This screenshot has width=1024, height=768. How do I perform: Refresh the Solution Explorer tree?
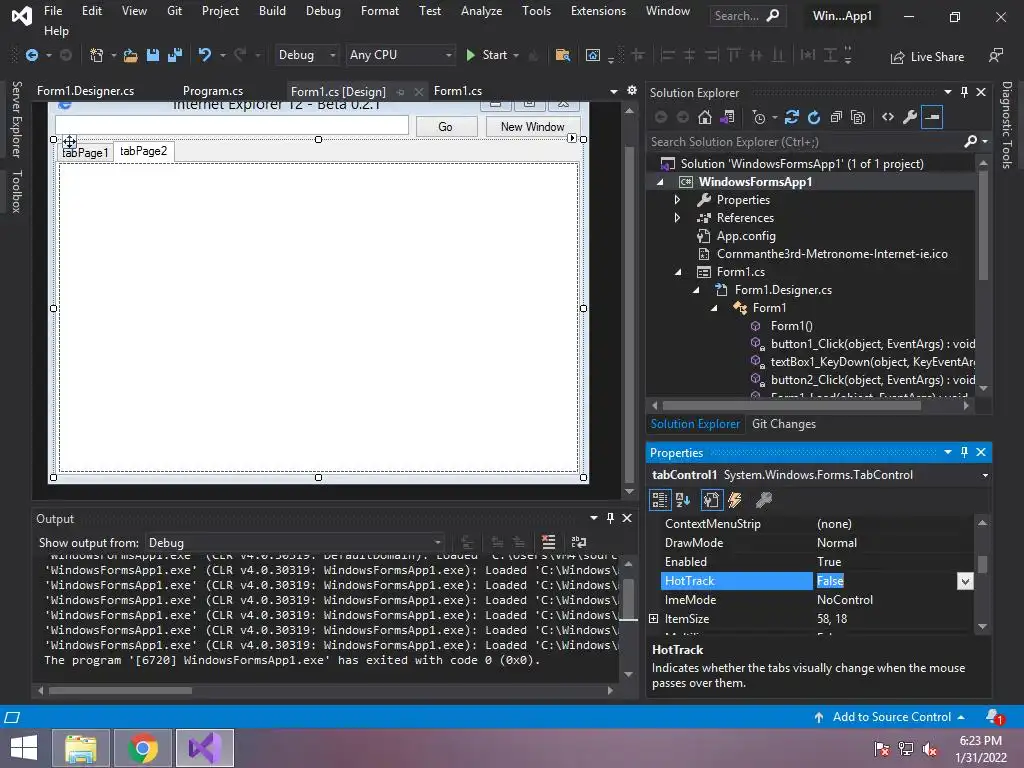tap(814, 118)
